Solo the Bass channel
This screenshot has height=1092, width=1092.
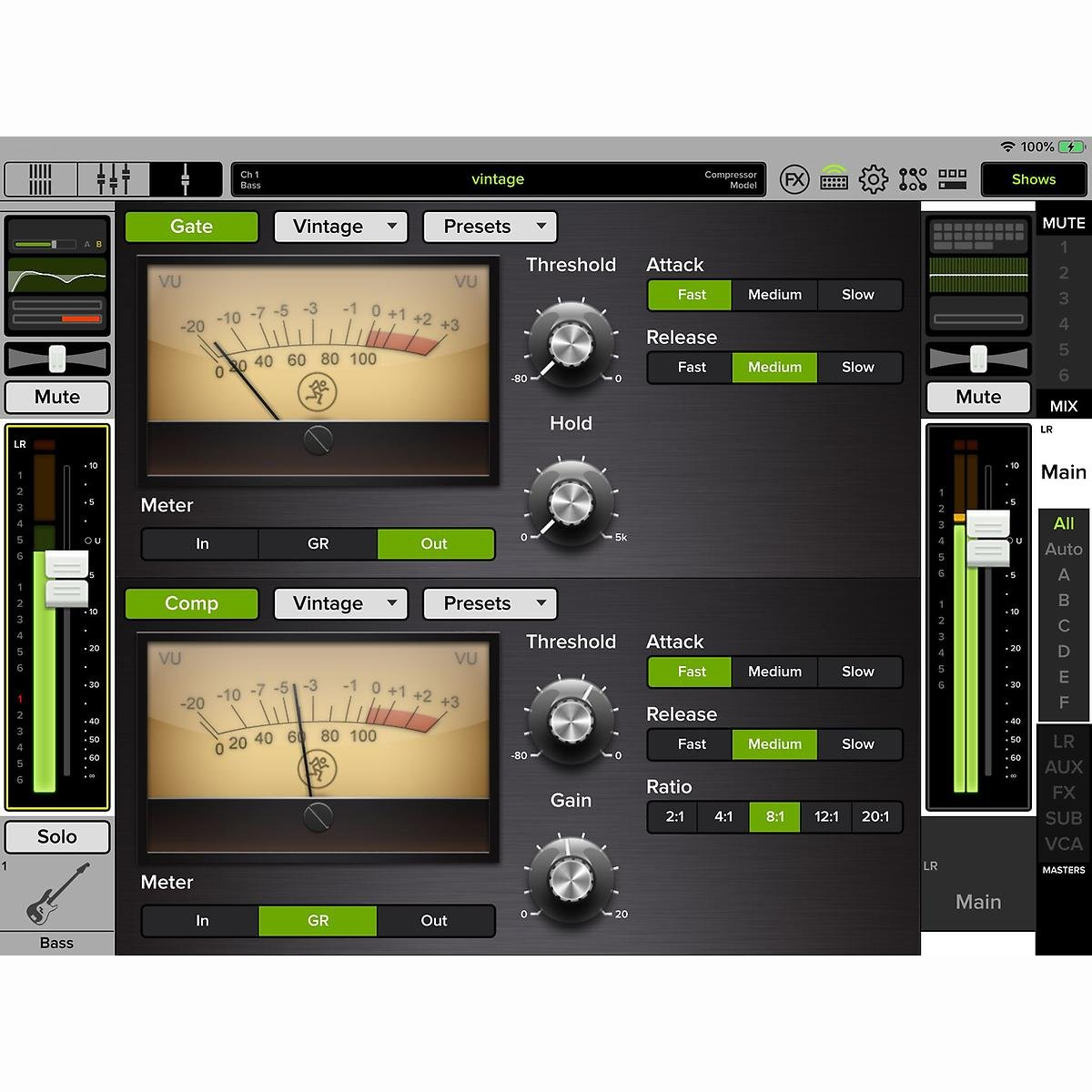pos(57,836)
